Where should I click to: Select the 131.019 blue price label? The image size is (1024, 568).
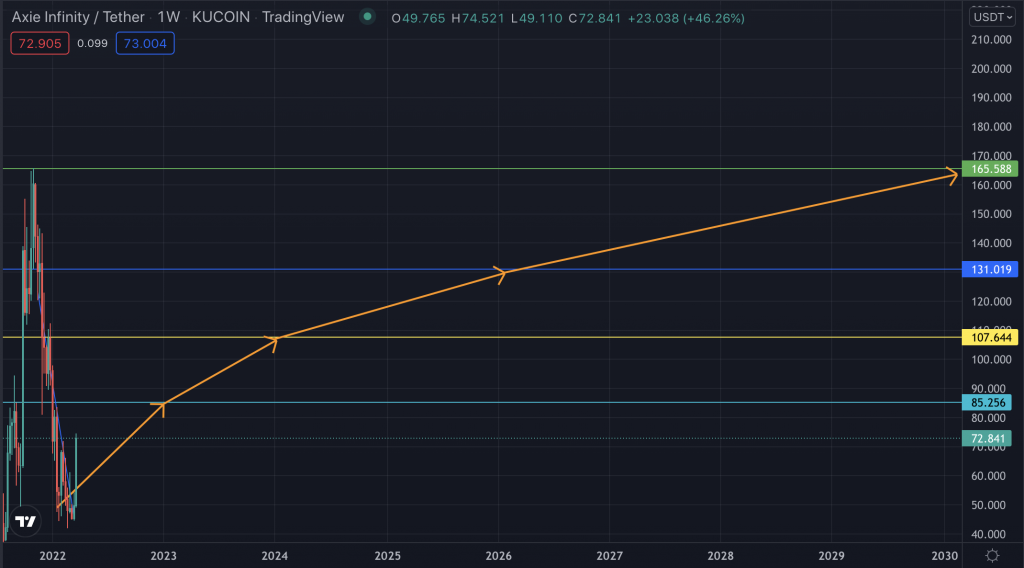[990, 270]
